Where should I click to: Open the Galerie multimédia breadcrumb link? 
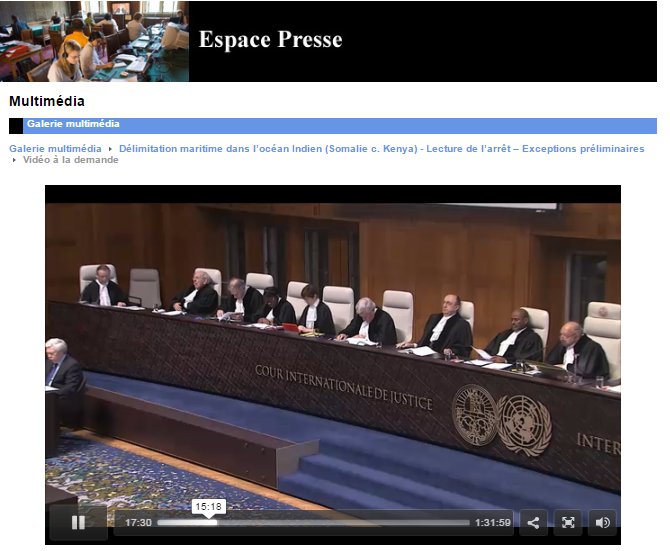coord(55,149)
